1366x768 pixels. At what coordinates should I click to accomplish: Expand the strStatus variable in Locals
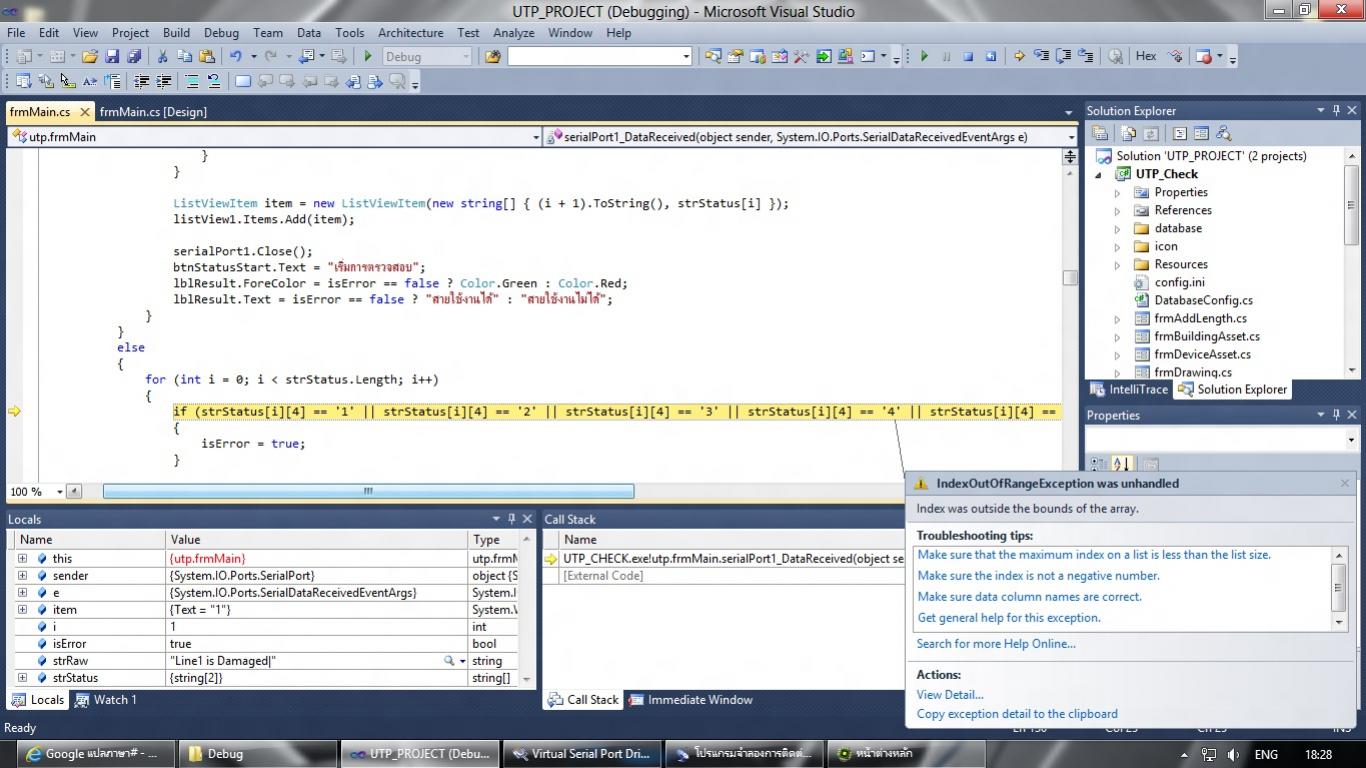[x=22, y=678]
